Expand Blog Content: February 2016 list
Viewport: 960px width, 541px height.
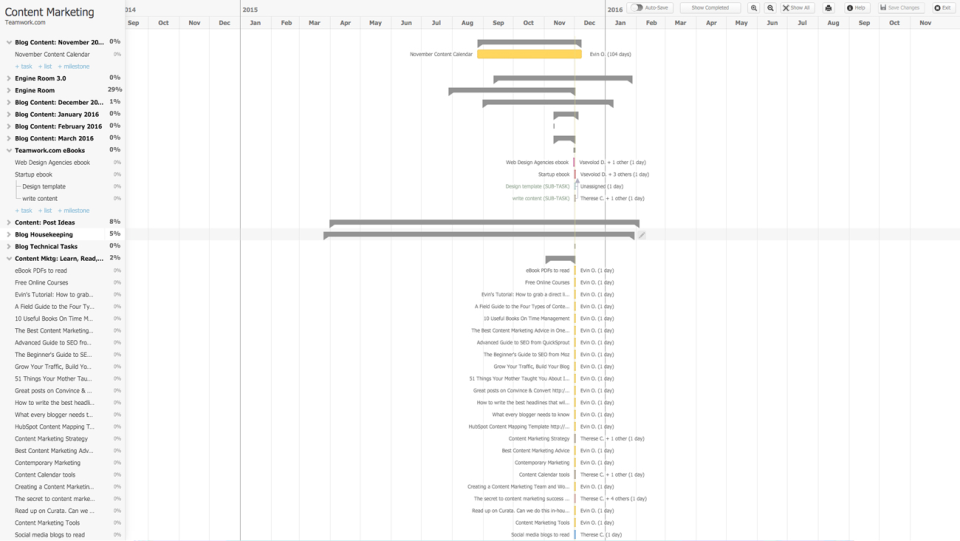(9, 126)
